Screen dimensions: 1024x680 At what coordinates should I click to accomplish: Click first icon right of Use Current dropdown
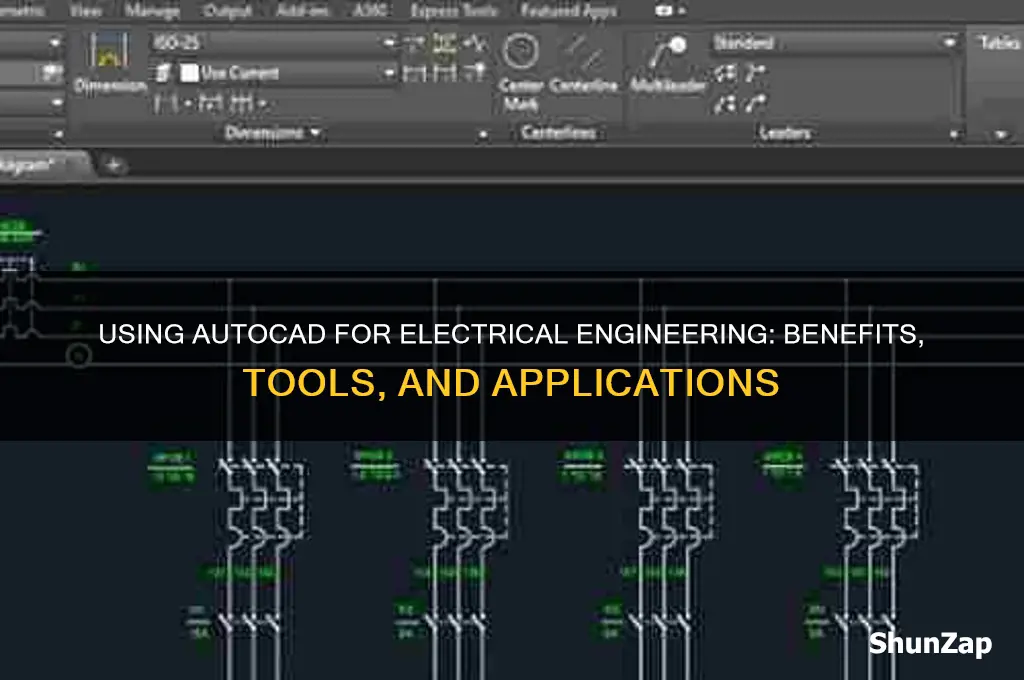coord(414,73)
